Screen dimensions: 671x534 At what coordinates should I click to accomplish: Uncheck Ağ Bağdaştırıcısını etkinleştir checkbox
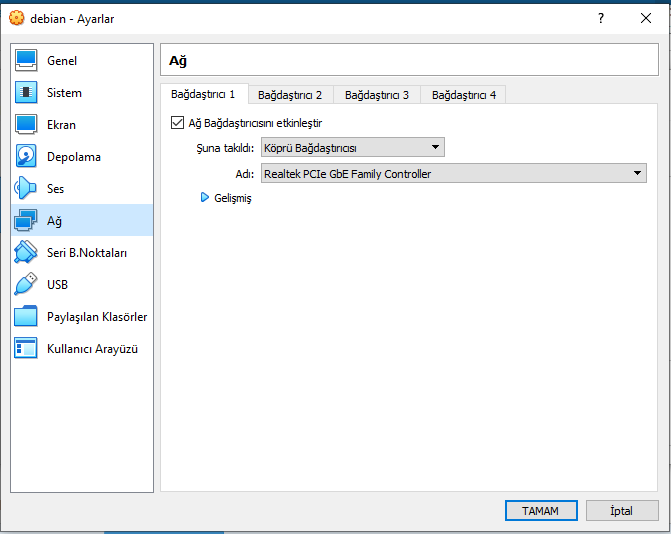[177, 123]
